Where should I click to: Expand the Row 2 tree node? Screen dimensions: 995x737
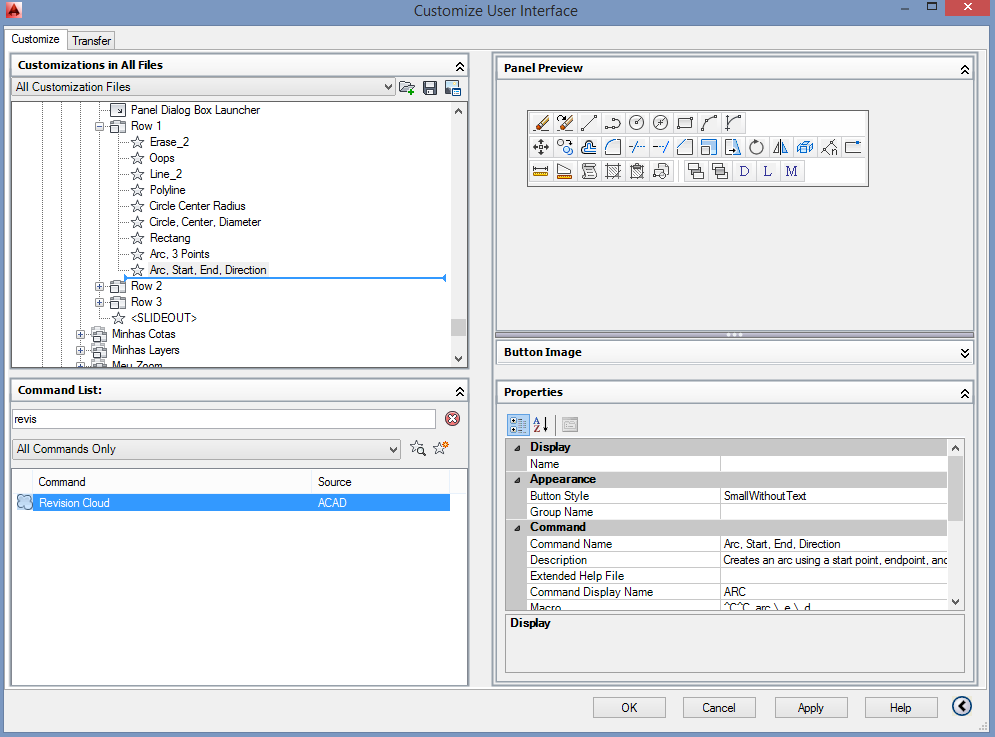[x=100, y=286]
